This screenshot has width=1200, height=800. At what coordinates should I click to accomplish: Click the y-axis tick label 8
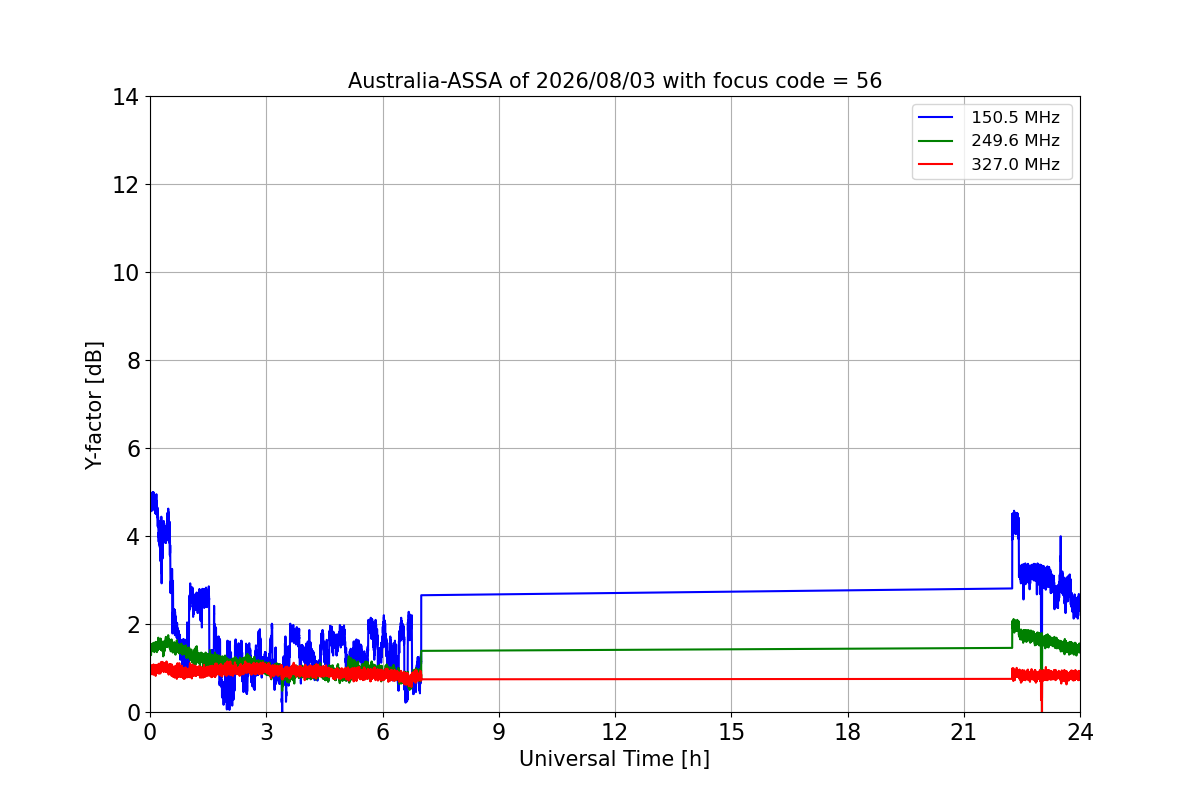133,361
